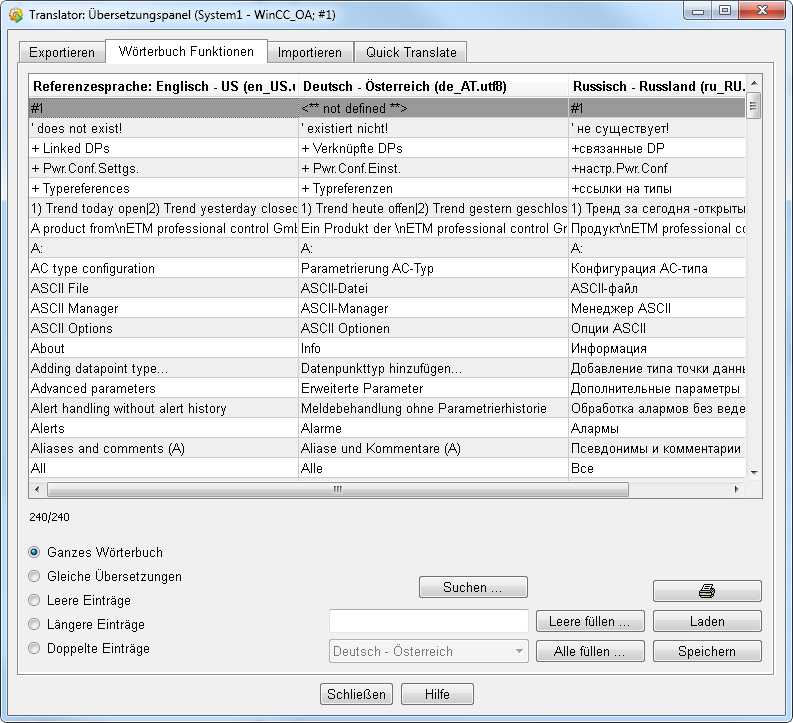Click the table's horizontal scrollbar right arrow
793x723 pixels.
click(737, 490)
